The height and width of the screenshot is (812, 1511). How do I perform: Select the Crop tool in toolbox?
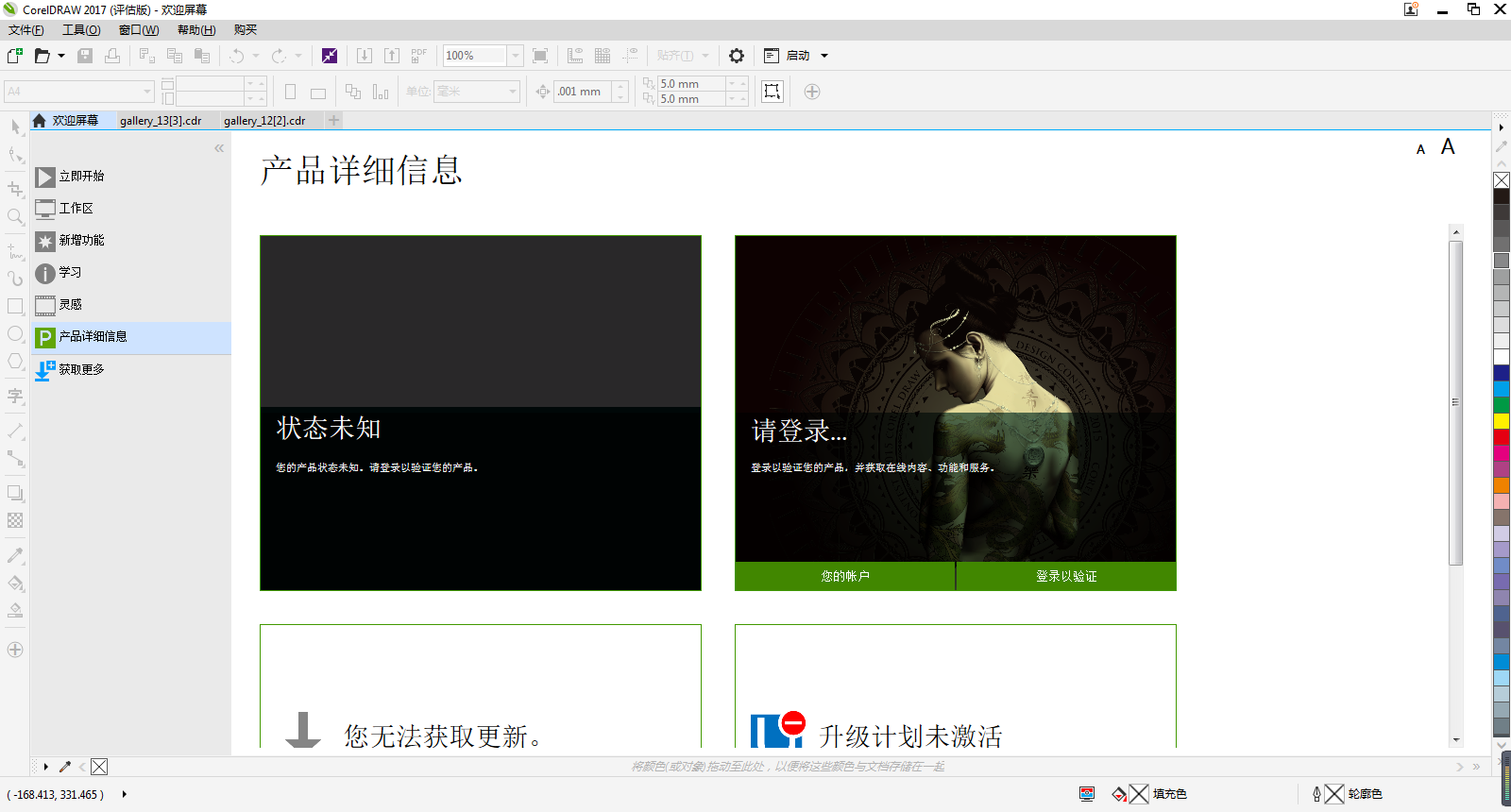15,189
